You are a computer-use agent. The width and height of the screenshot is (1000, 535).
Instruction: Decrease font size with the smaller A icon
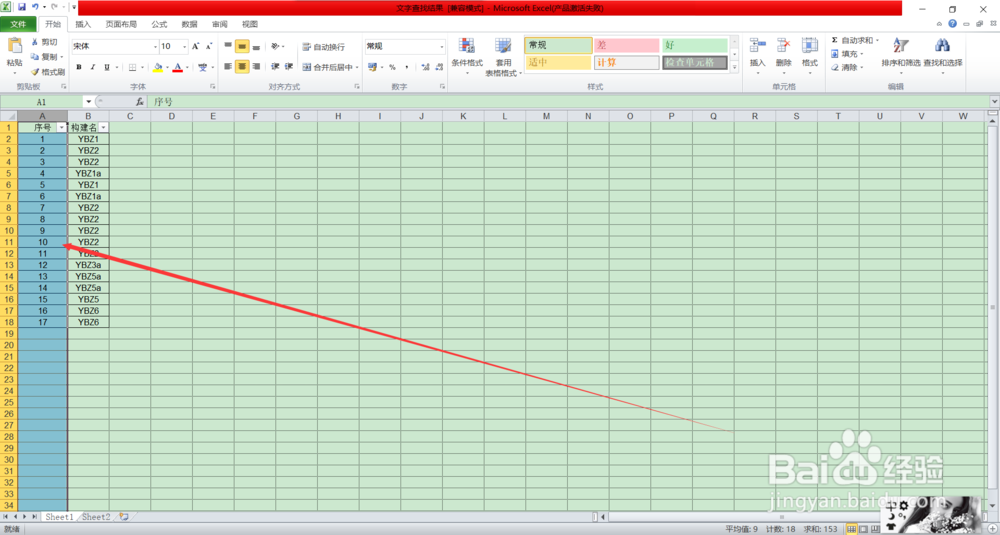(x=208, y=47)
